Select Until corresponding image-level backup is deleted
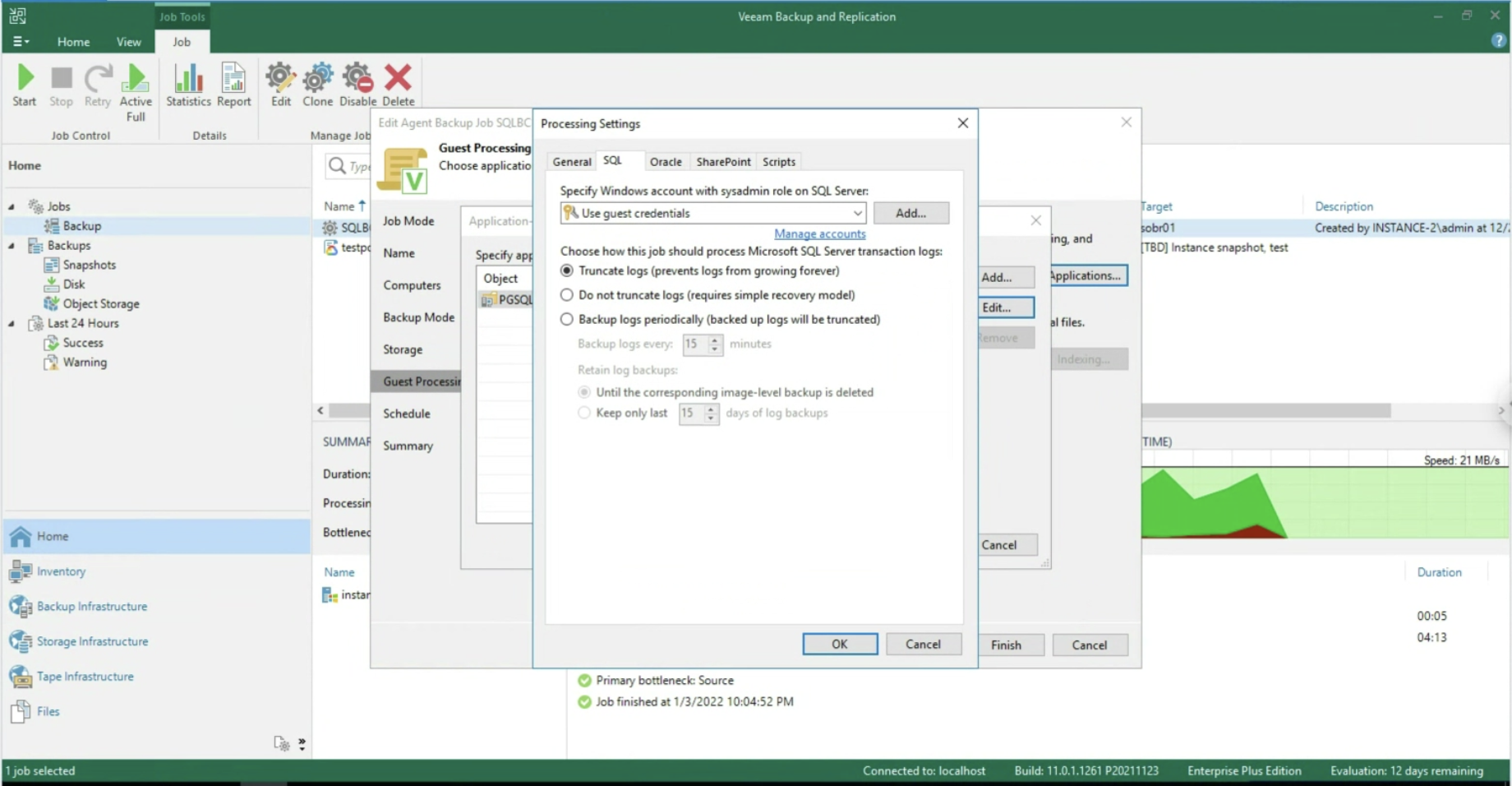Screen dimensions: 1512x786 (584, 392)
